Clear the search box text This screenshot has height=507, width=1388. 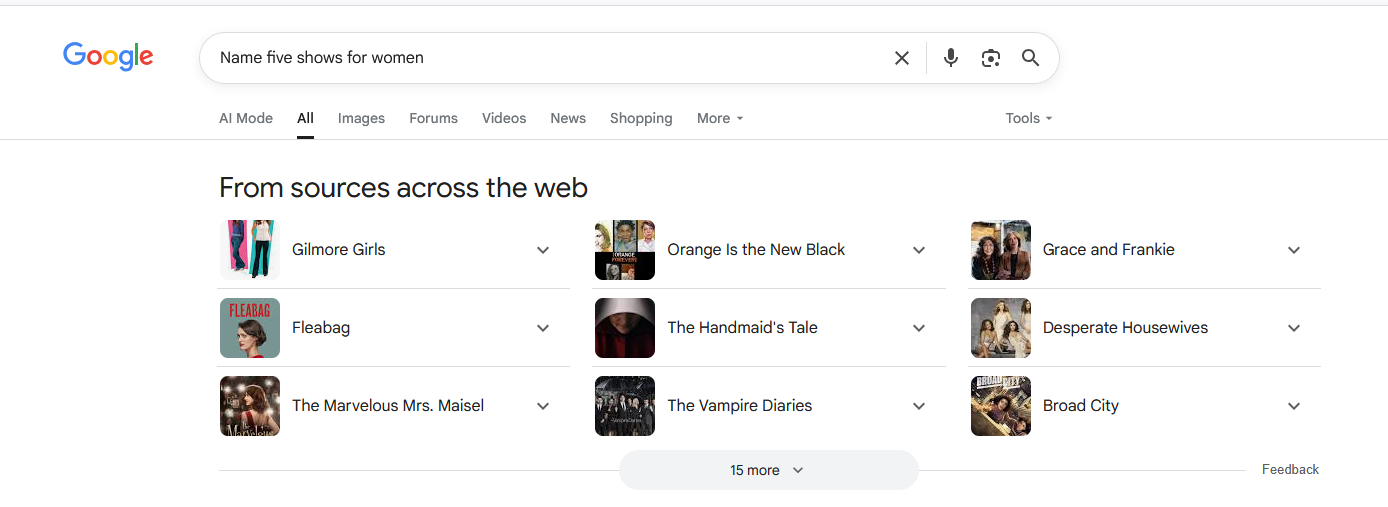click(x=901, y=58)
